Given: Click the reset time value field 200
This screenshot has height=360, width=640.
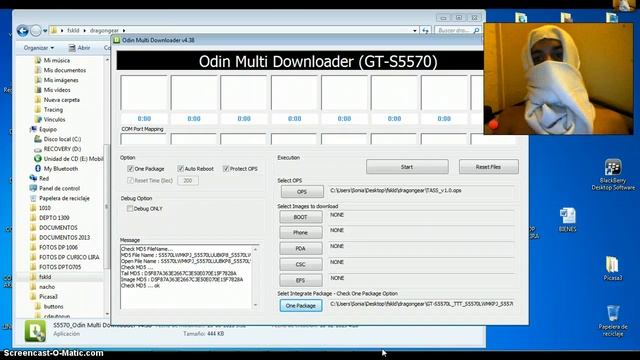Looking at the screenshot, I should coord(188,180).
